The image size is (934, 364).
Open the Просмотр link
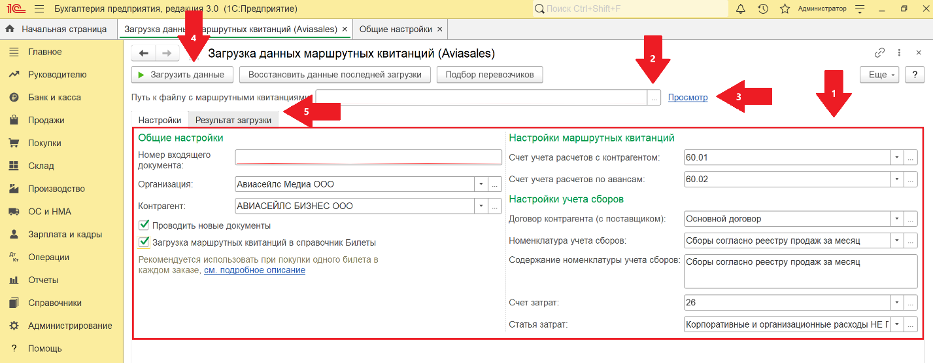click(688, 98)
